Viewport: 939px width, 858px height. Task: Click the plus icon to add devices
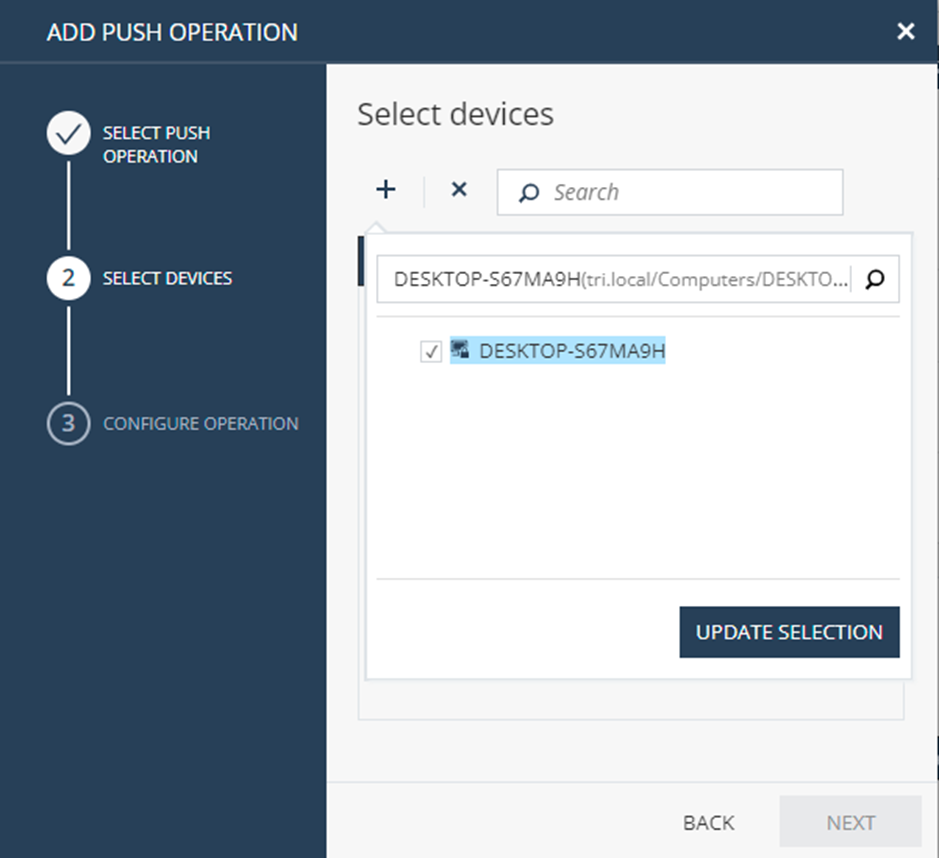[386, 189]
